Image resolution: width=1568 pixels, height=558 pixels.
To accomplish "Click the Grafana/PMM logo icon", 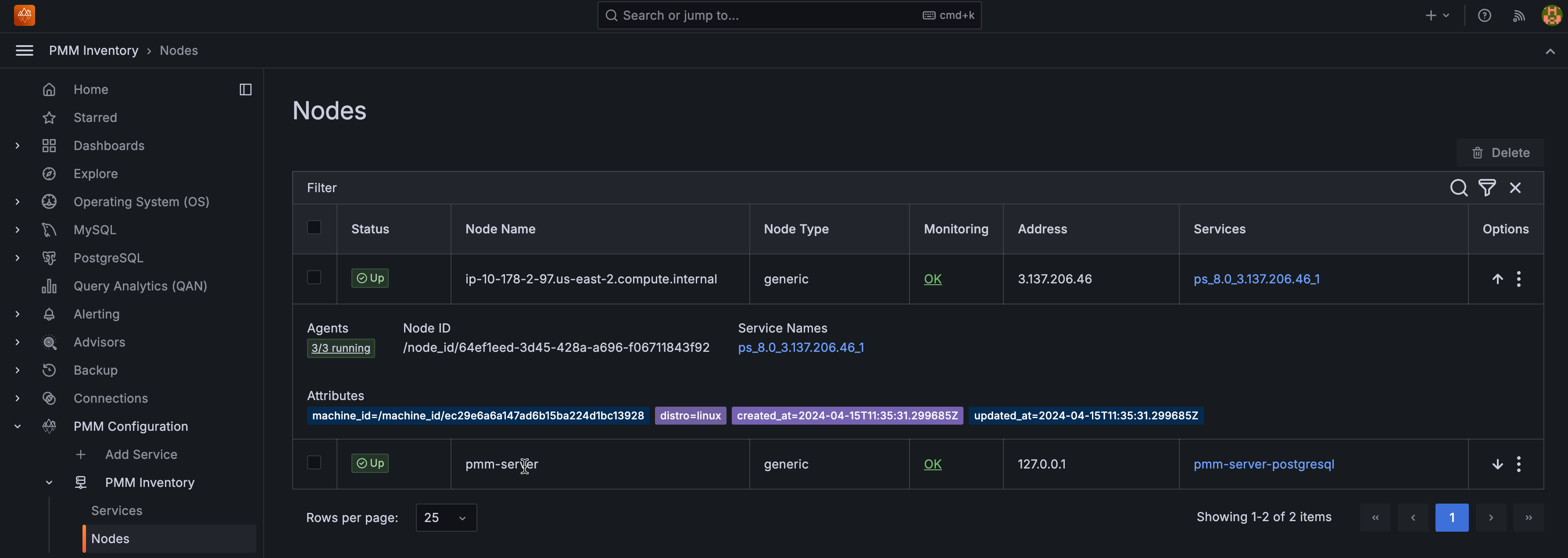I will 24,15.
